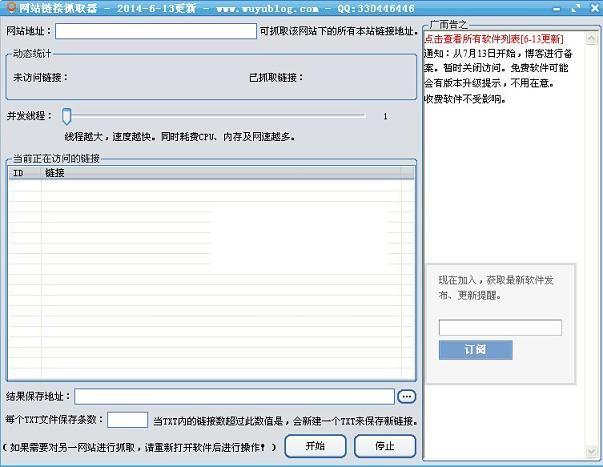Screen dimensions: 603x467
Task: Click the subscription email input field
Action: point(500,328)
